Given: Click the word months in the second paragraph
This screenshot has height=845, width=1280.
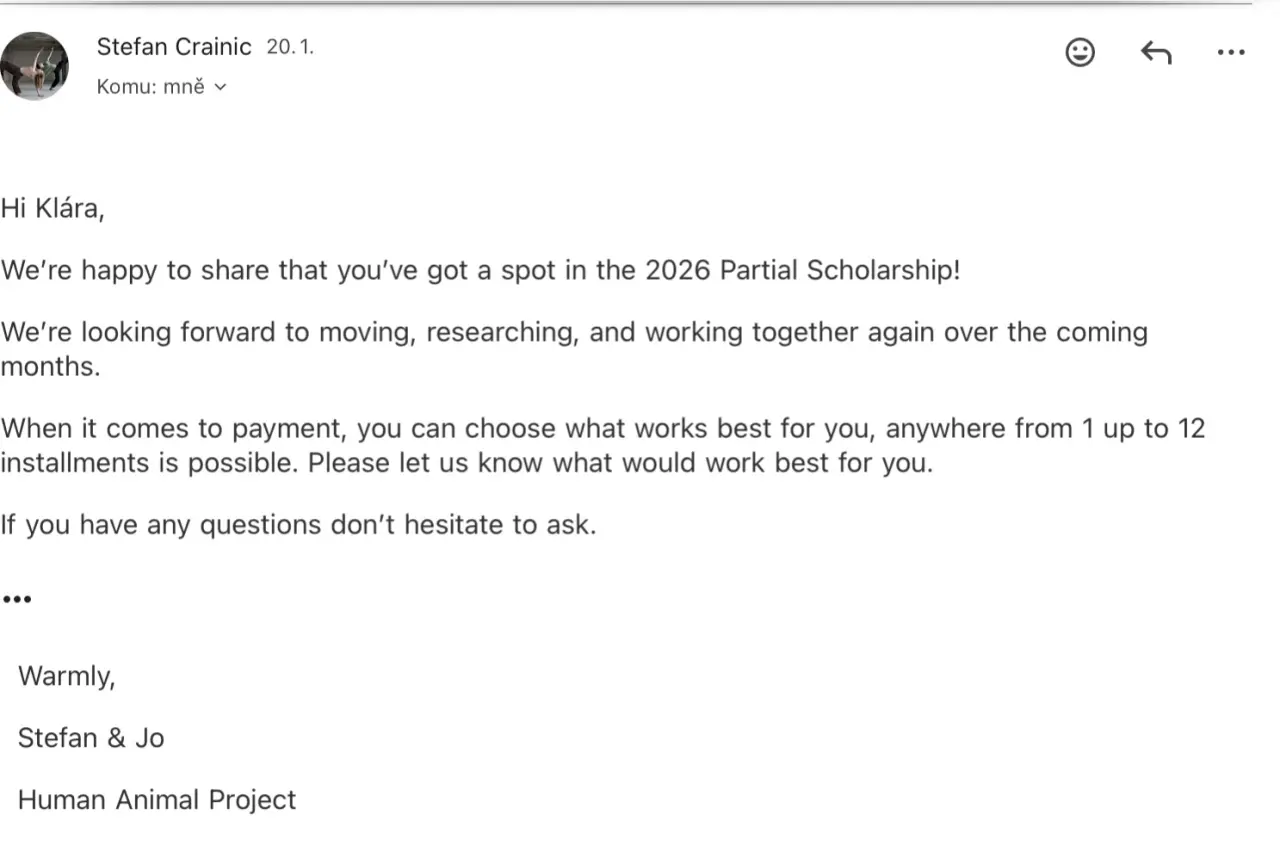Looking at the screenshot, I should click(x=50, y=367).
